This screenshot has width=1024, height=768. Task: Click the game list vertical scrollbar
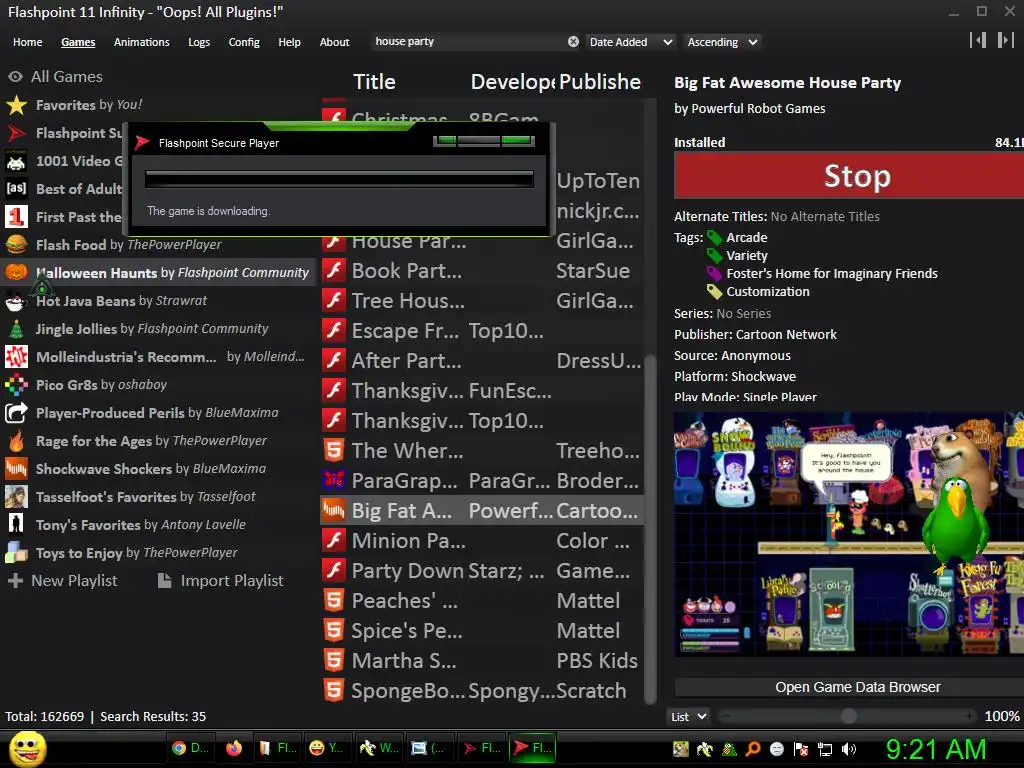[650, 529]
